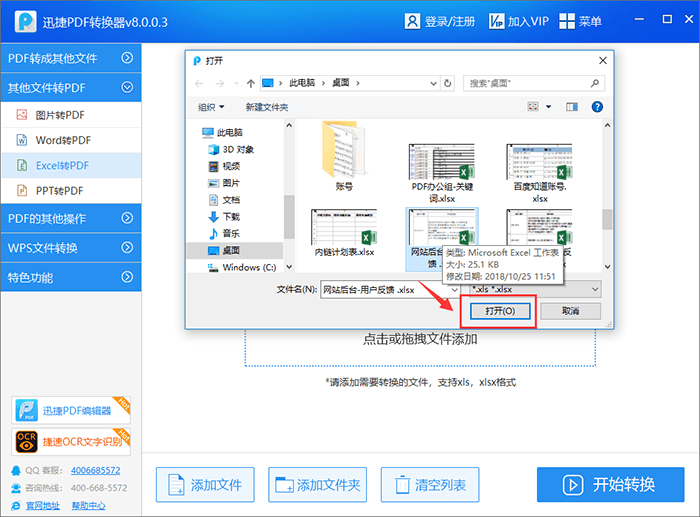
Task: Close the open-file dialog
Action: pos(603,60)
